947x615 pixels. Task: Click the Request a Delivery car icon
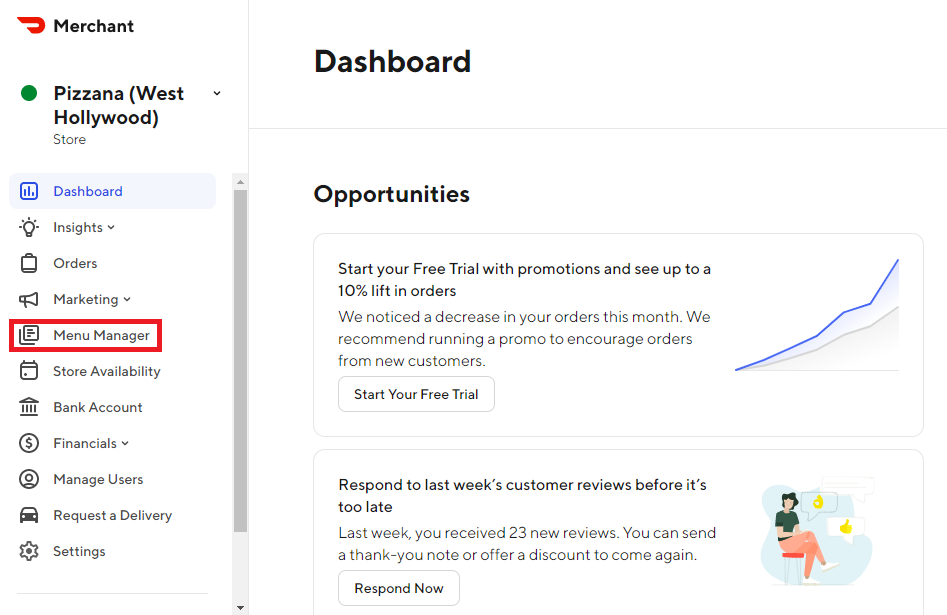tap(29, 515)
